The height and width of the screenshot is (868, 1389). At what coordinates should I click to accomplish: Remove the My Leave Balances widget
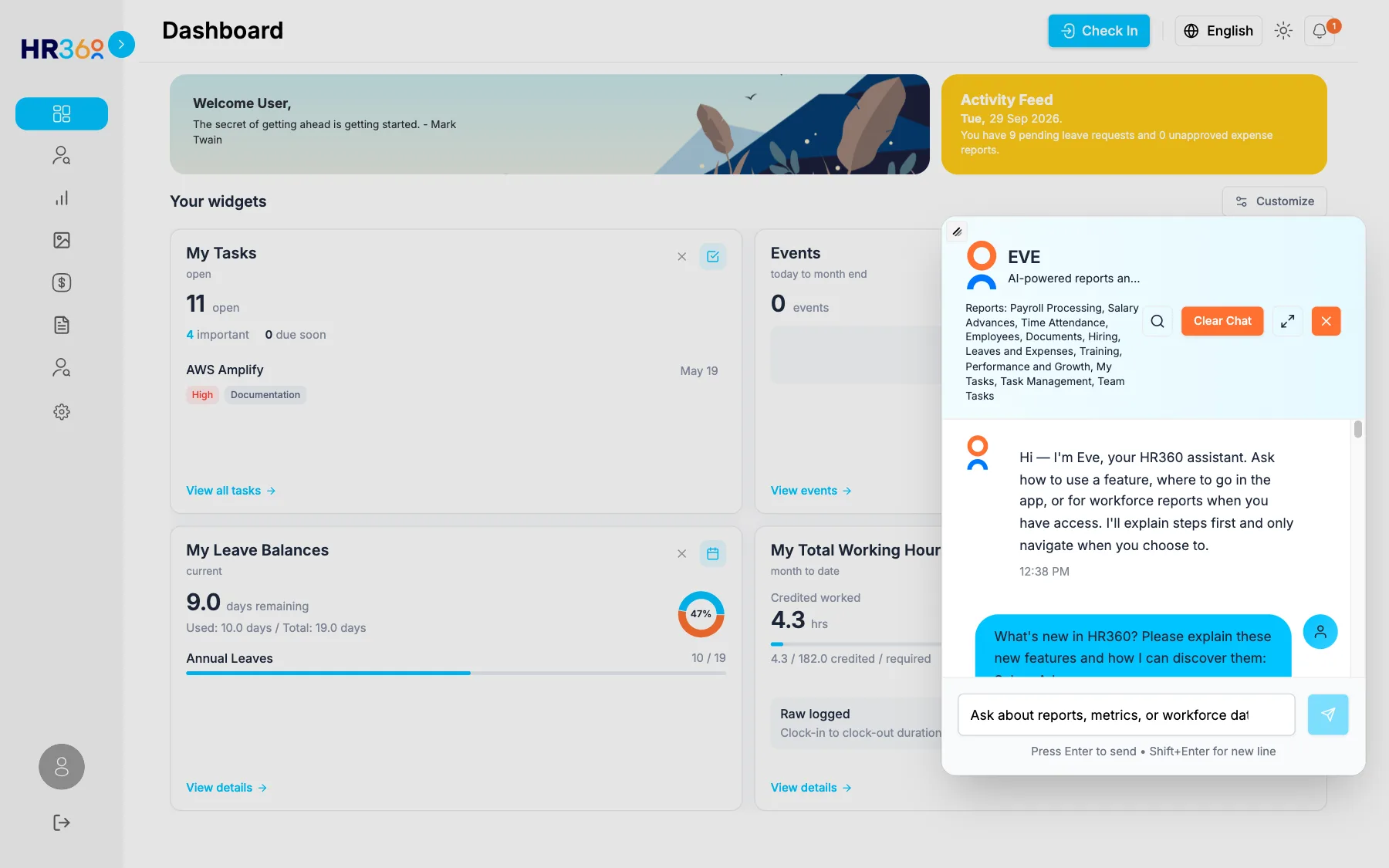[682, 554]
